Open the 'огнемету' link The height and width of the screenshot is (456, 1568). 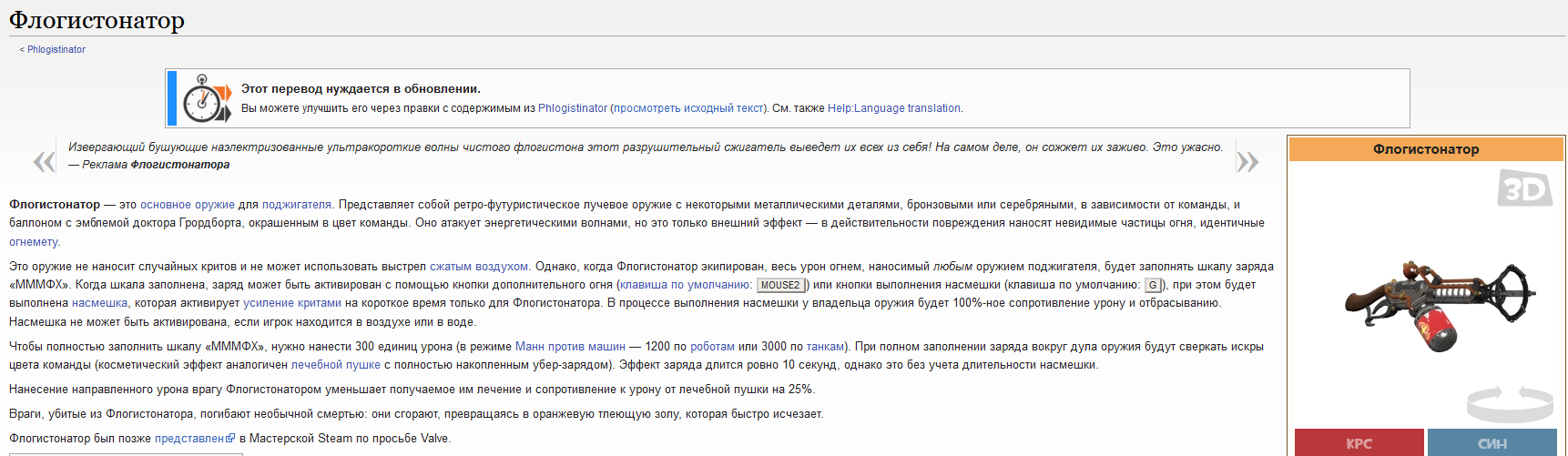pos(34,242)
